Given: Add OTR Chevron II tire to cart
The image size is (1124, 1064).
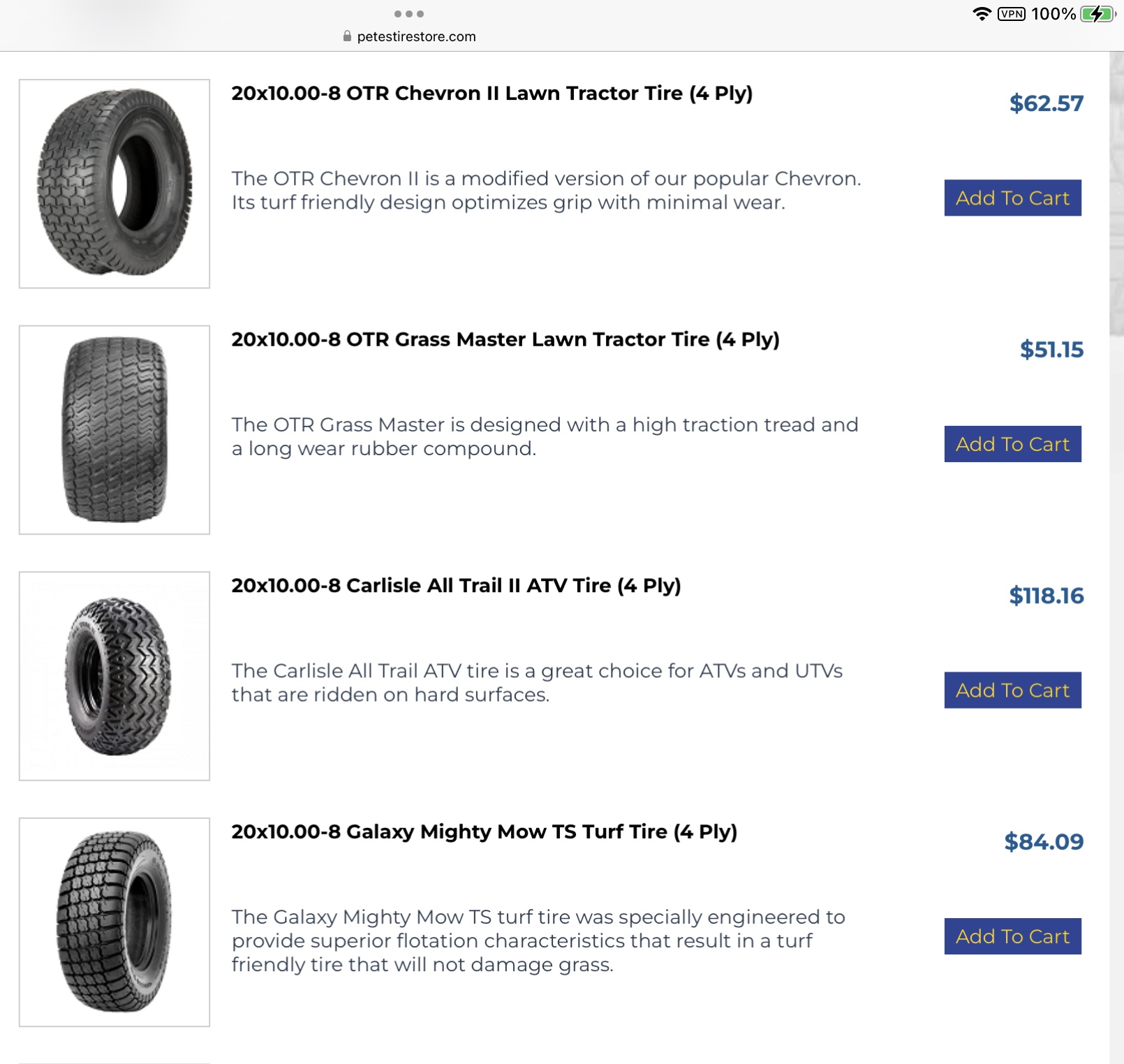Looking at the screenshot, I should tap(1012, 198).
